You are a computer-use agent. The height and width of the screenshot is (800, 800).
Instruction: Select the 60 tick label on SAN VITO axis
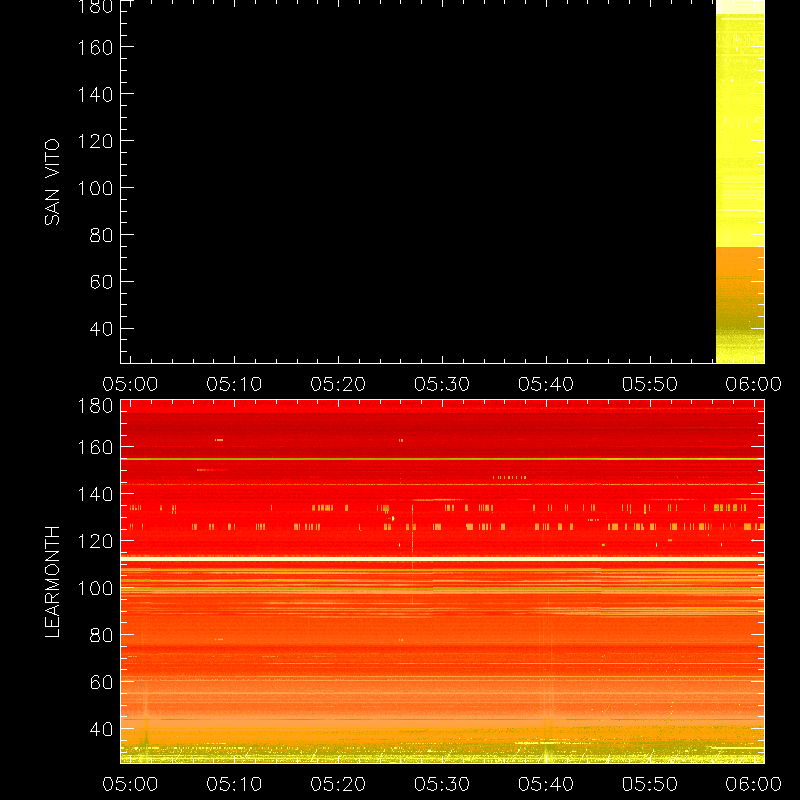pos(101,282)
